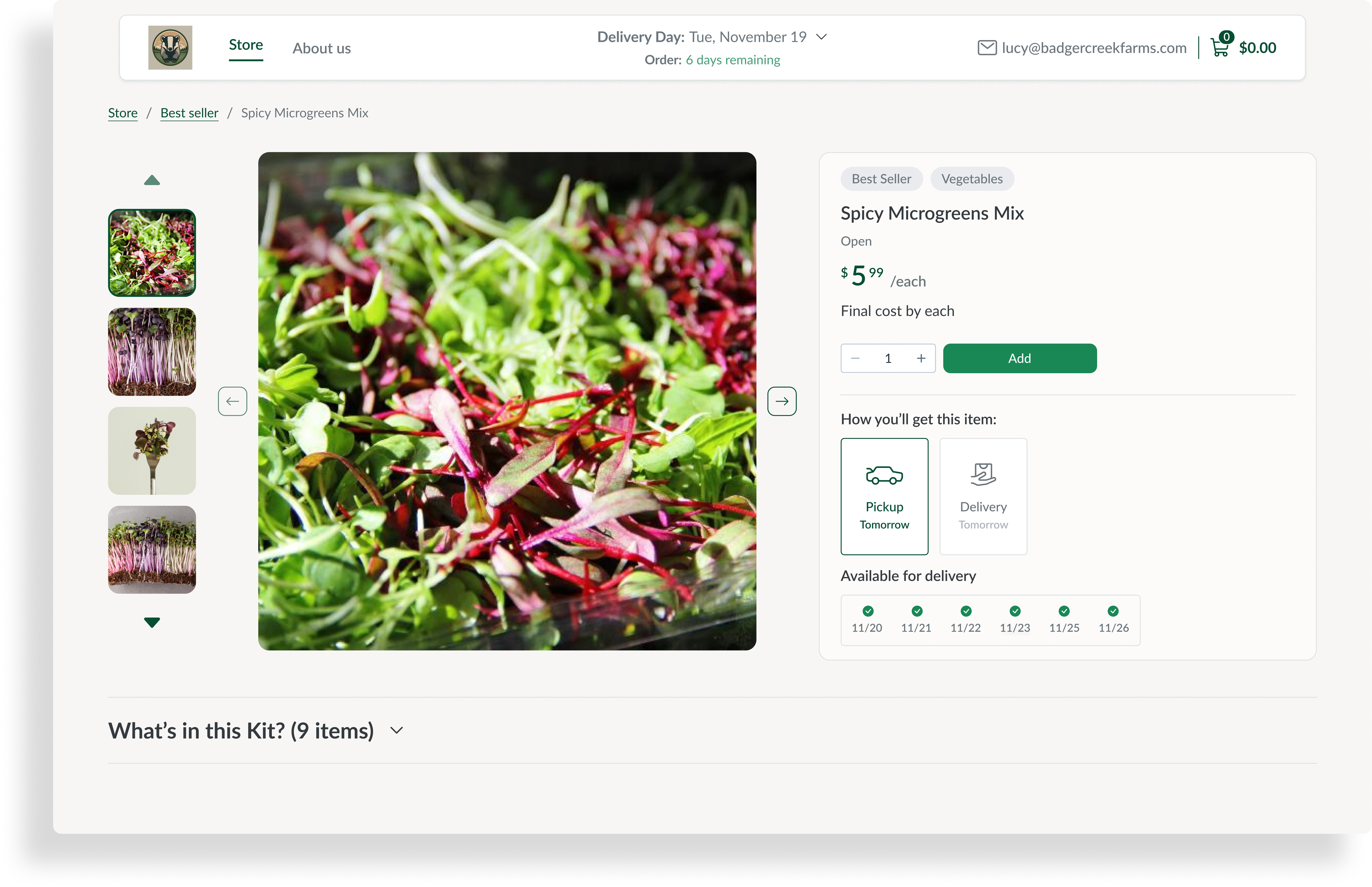Click the pickup truck icon for Pickup option
Screen dimensions: 1372x887
(x=884, y=474)
